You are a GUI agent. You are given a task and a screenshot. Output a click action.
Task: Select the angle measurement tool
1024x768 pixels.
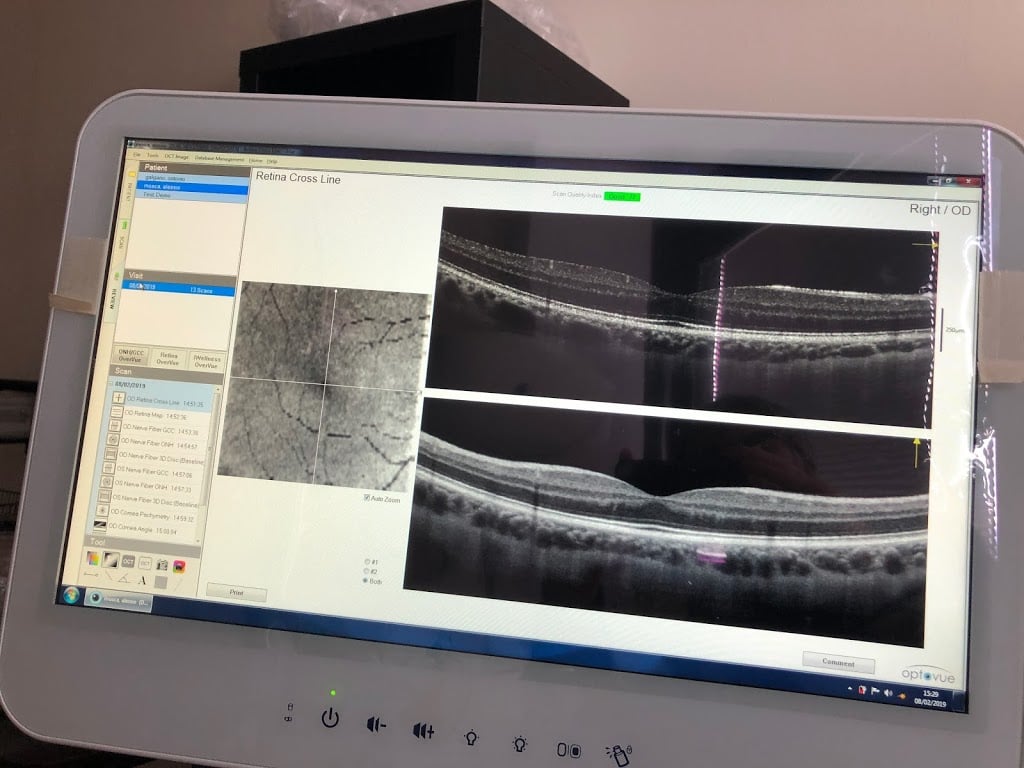click(125, 579)
